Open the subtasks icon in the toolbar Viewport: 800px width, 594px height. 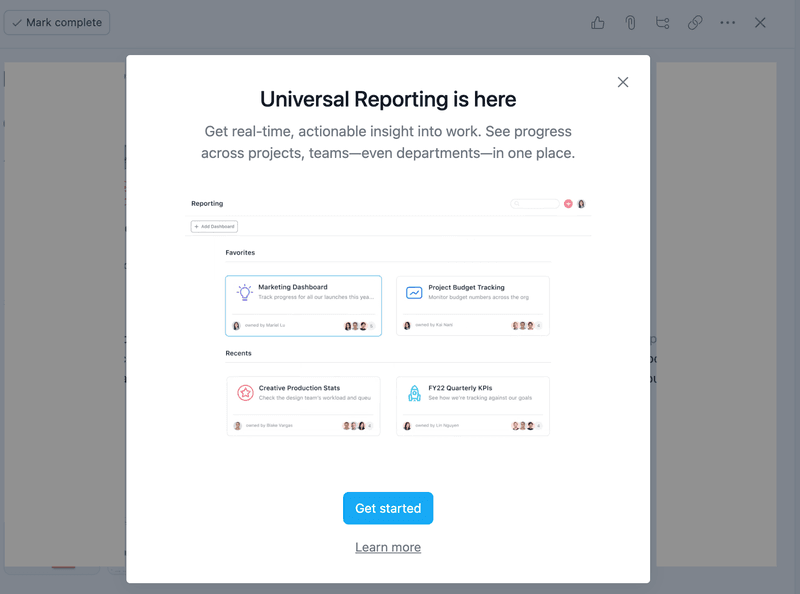coord(663,22)
